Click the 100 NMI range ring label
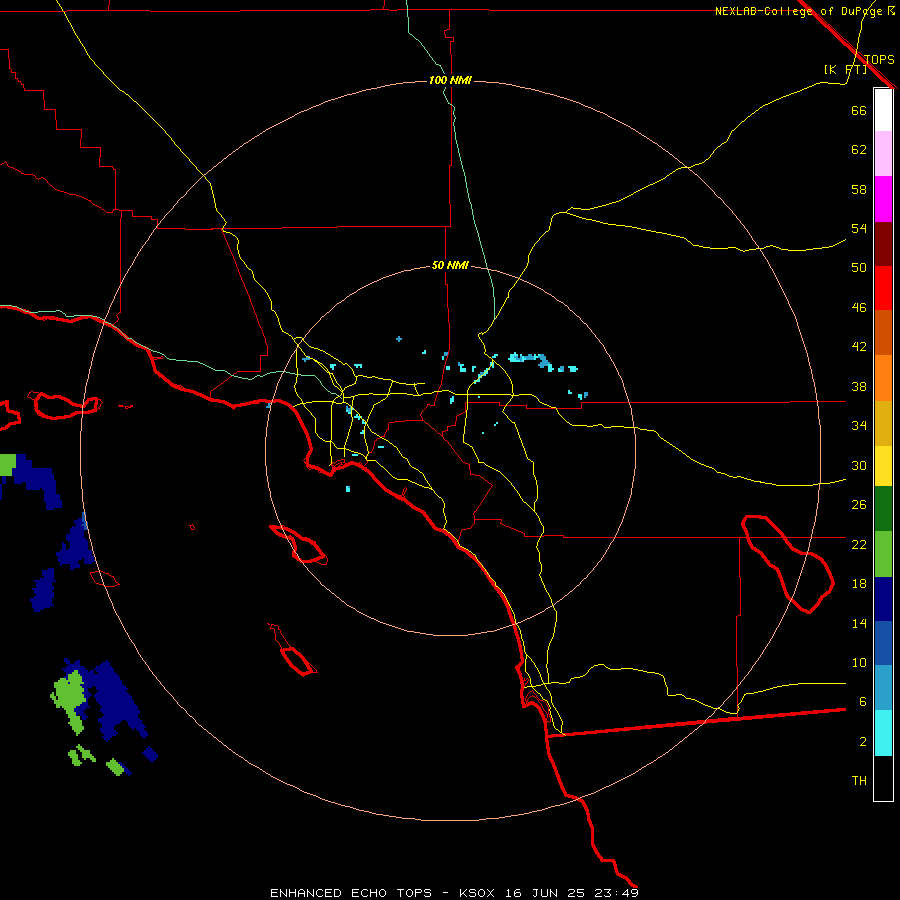This screenshot has width=900, height=900. [450, 80]
